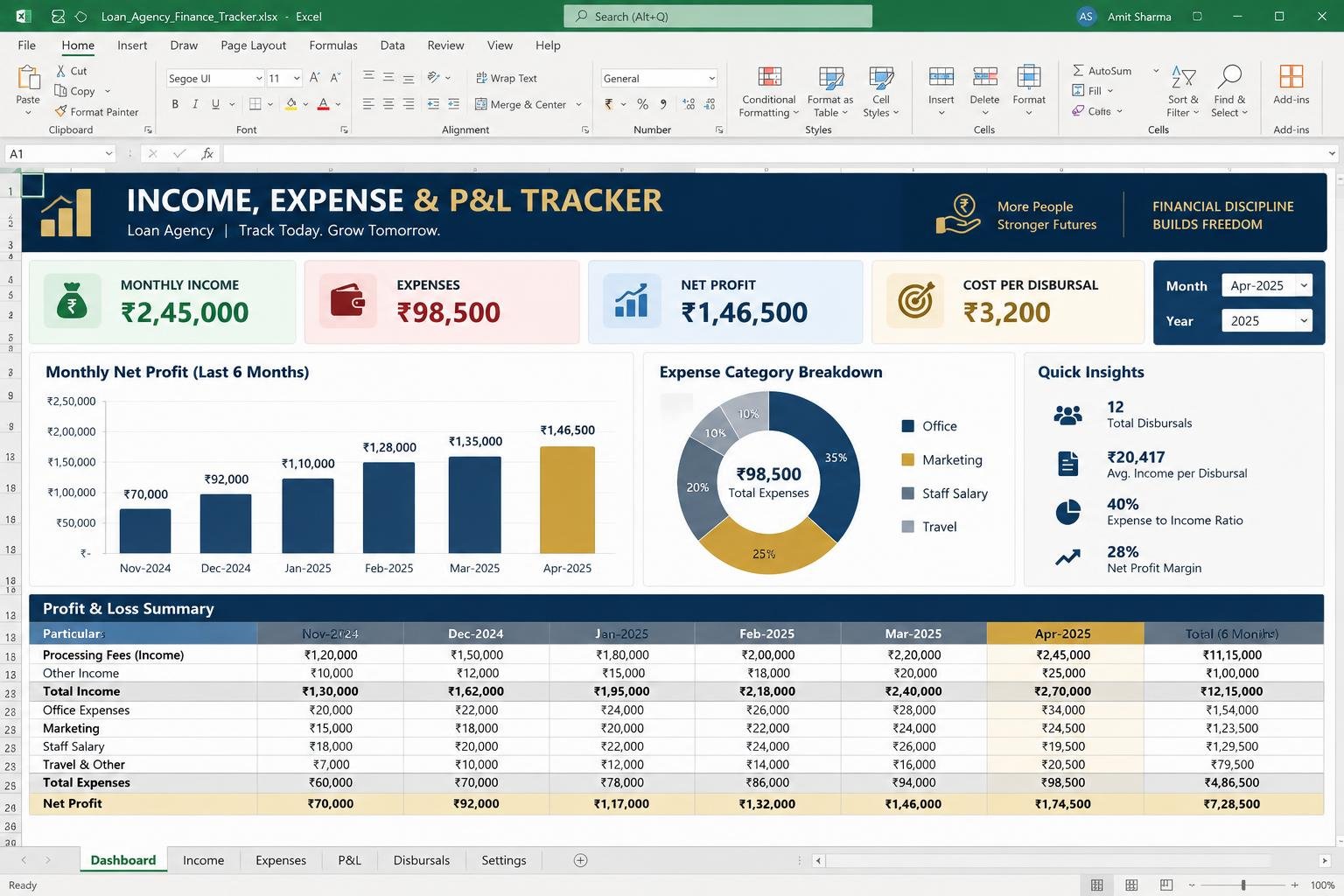Open the Year dropdown showing 2025
Image resolution: width=1344 pixels, height=896 pixels.
1267,320
